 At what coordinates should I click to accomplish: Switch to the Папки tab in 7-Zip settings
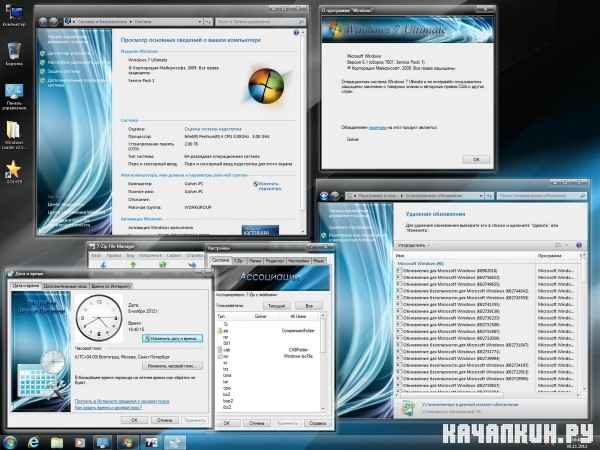point(254,261)
